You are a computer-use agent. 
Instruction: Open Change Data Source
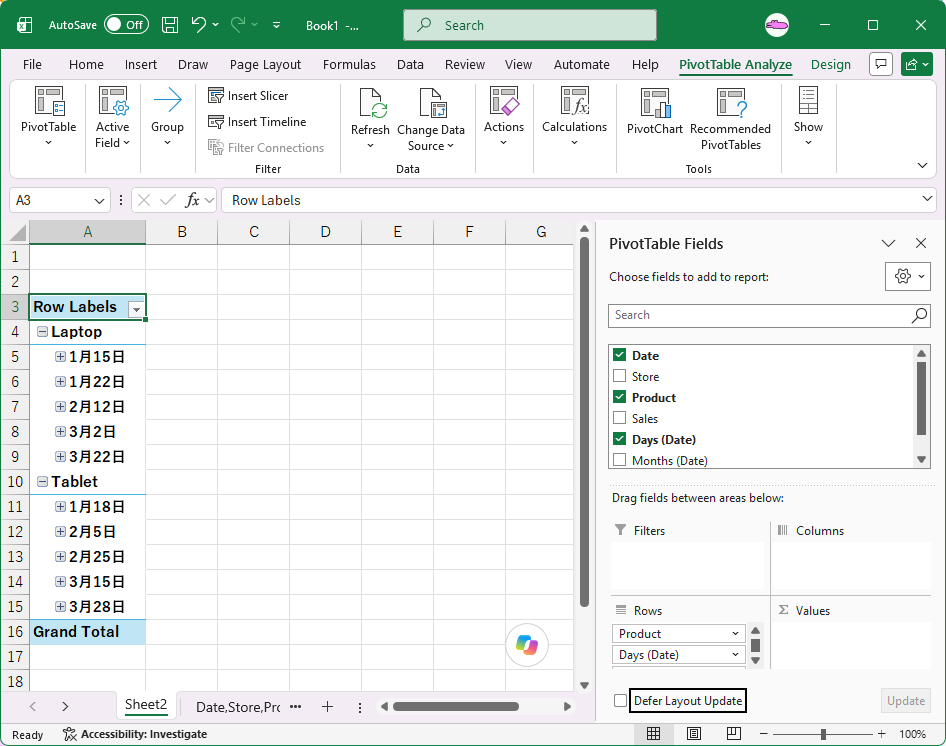tap(431, 118)
